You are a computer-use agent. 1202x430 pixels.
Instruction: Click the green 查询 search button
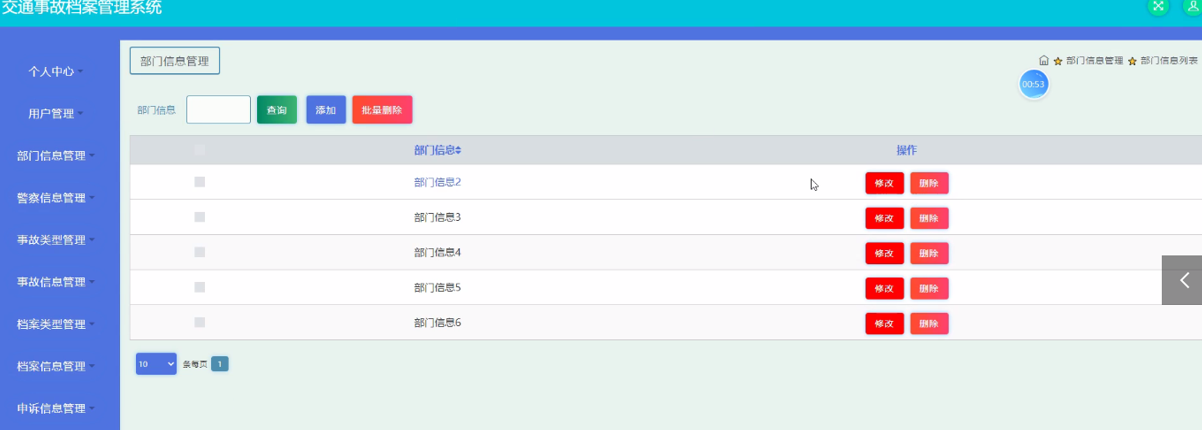pos(277,110)
